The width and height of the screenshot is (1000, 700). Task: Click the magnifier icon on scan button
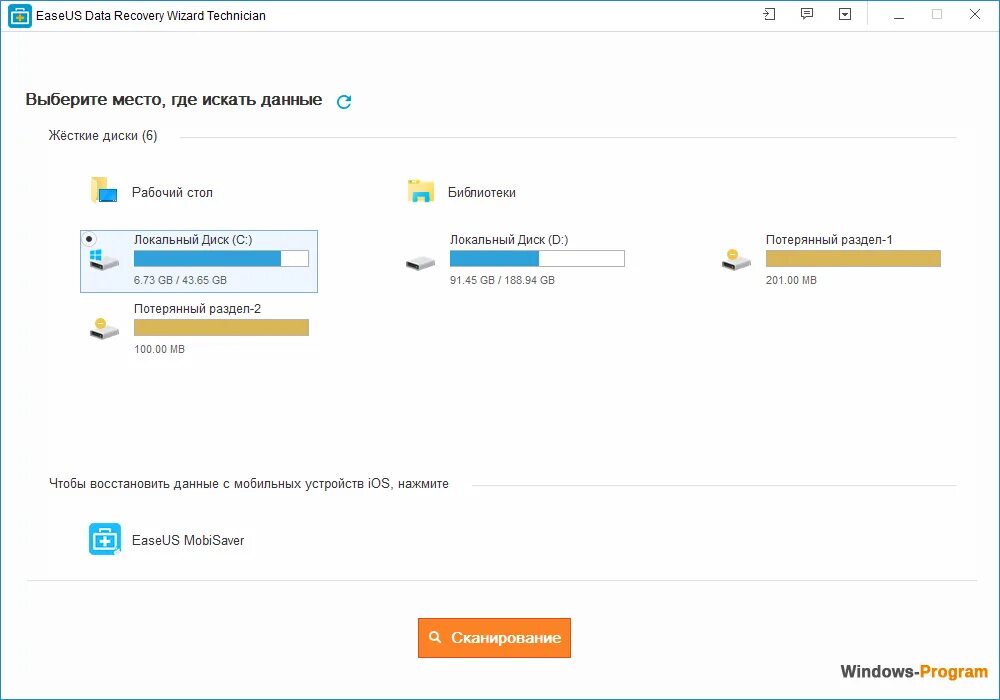(435, 637)
